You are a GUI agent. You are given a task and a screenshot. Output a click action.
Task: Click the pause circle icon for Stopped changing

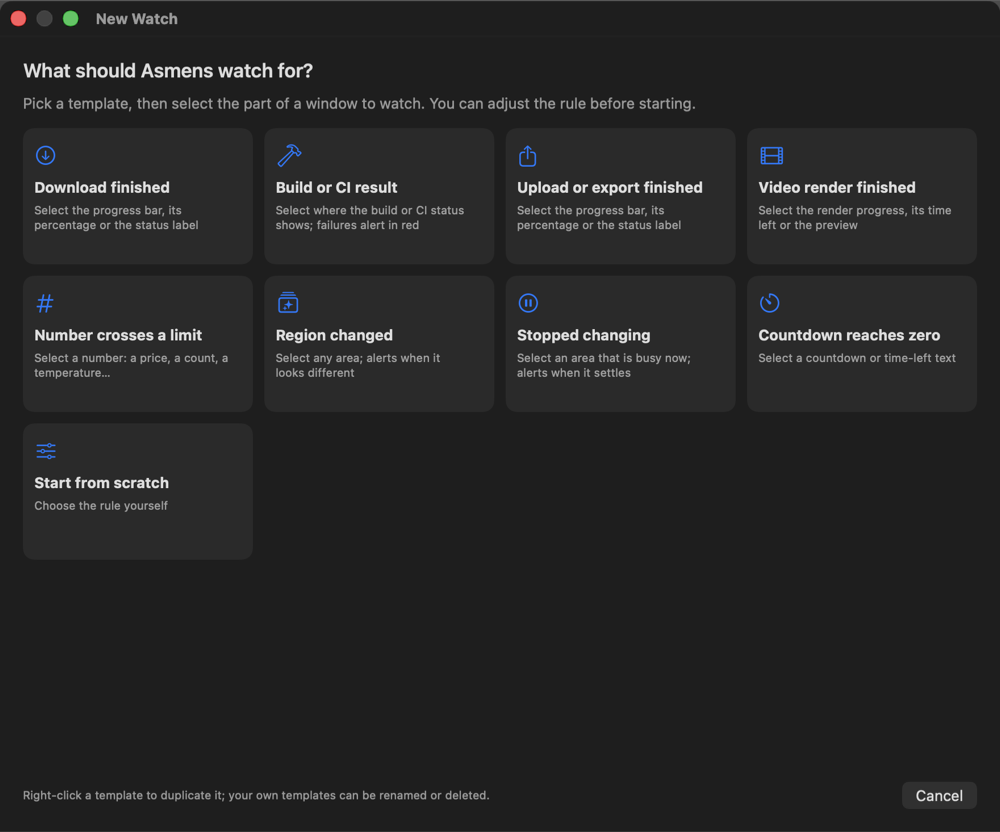click(x=528, y=303)
